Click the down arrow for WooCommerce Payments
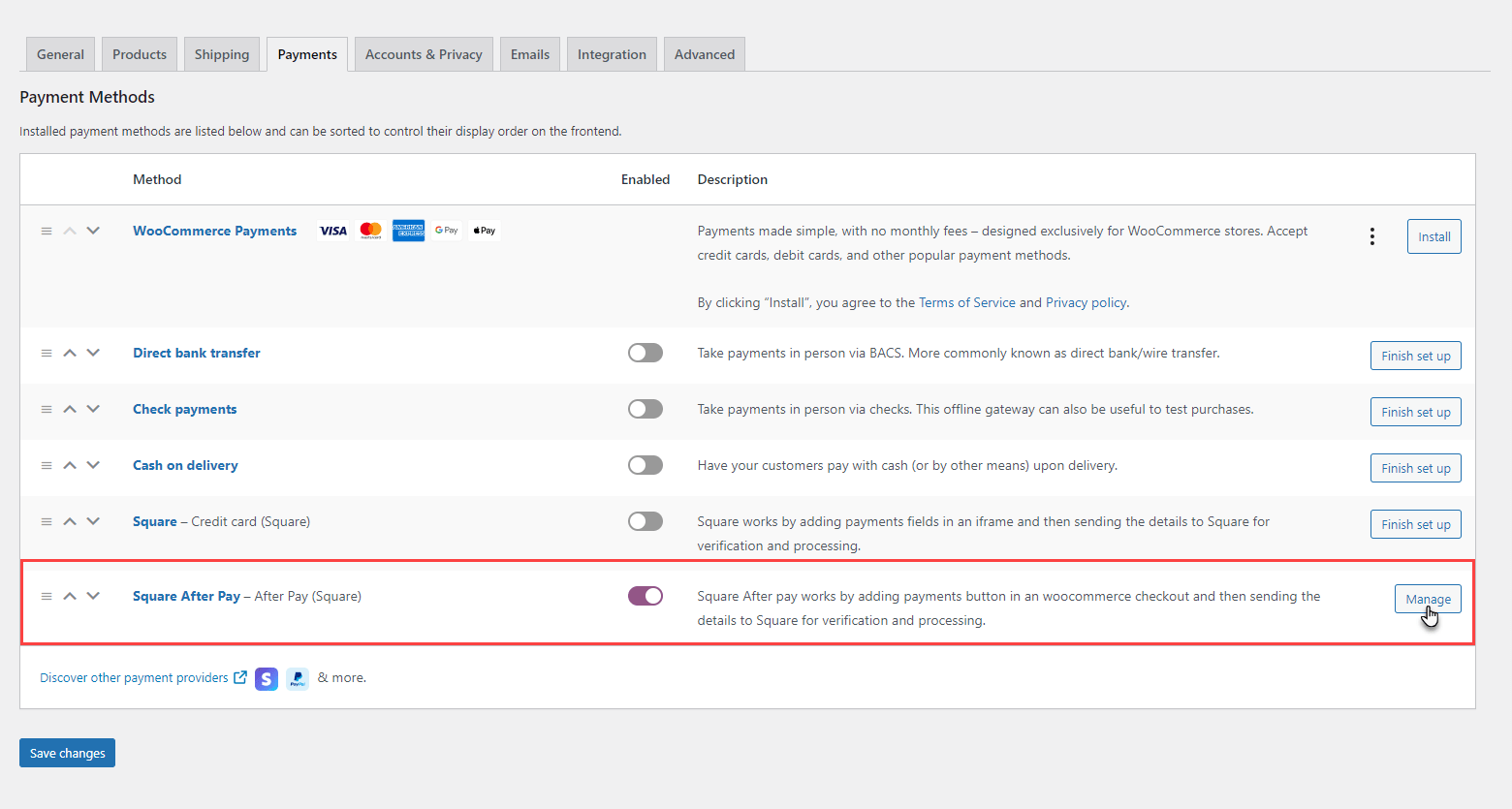Screen dimensions: 1512x809 pyautogui.click(x=93, y=230)
